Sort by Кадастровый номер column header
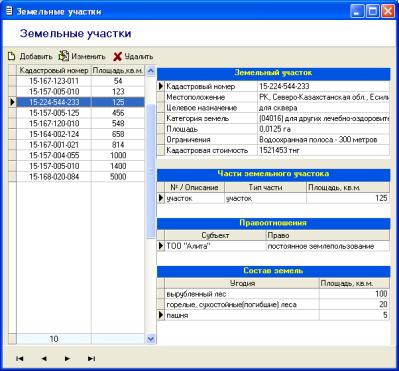The height and width of the screenshot is (371, 399). point(54,70)
